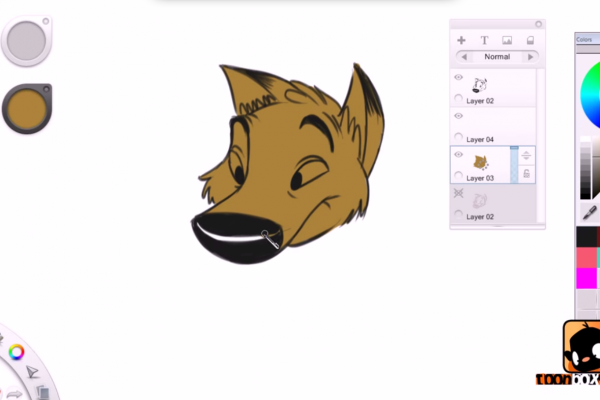The height and width of the screenshot is (400, 600).
Task: Hide the top Layer 02 via eye icon
Action: coord(459,77)
